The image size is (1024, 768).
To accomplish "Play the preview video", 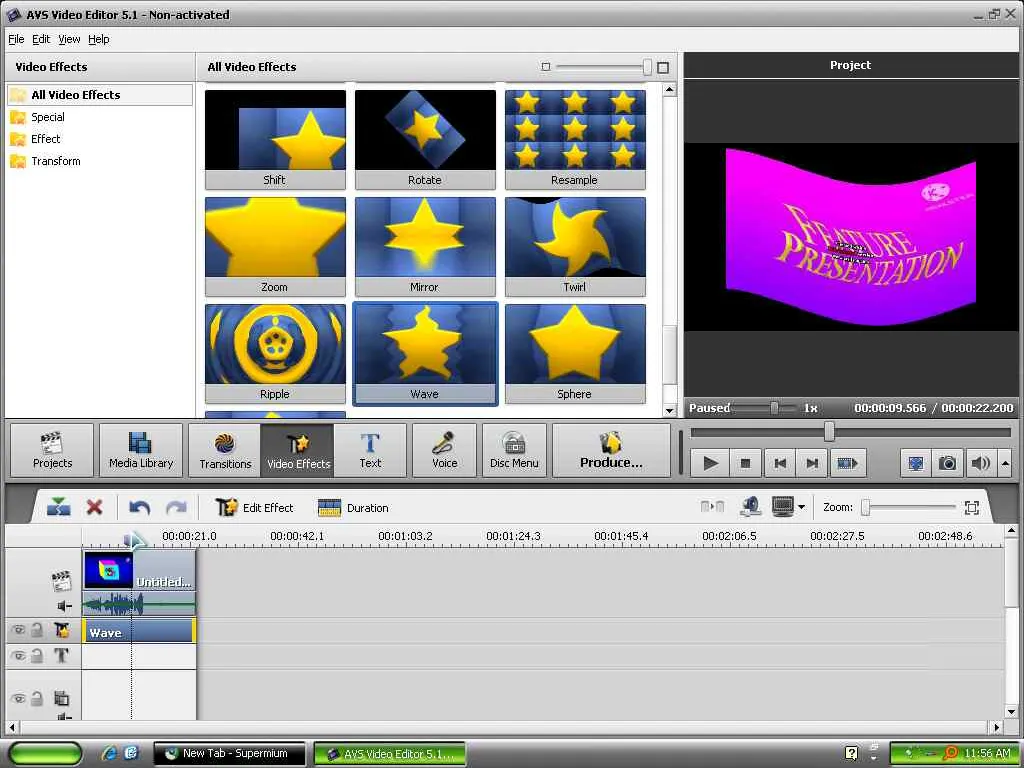I will click(x=711, y=463).
